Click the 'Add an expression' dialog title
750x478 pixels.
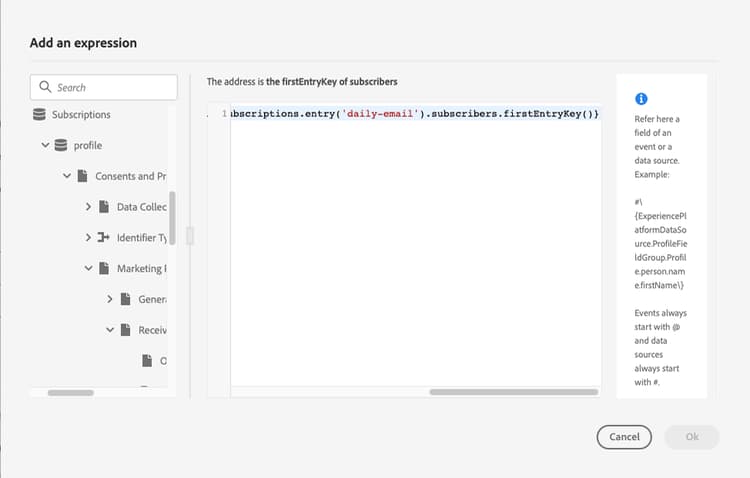coord(83,43)
